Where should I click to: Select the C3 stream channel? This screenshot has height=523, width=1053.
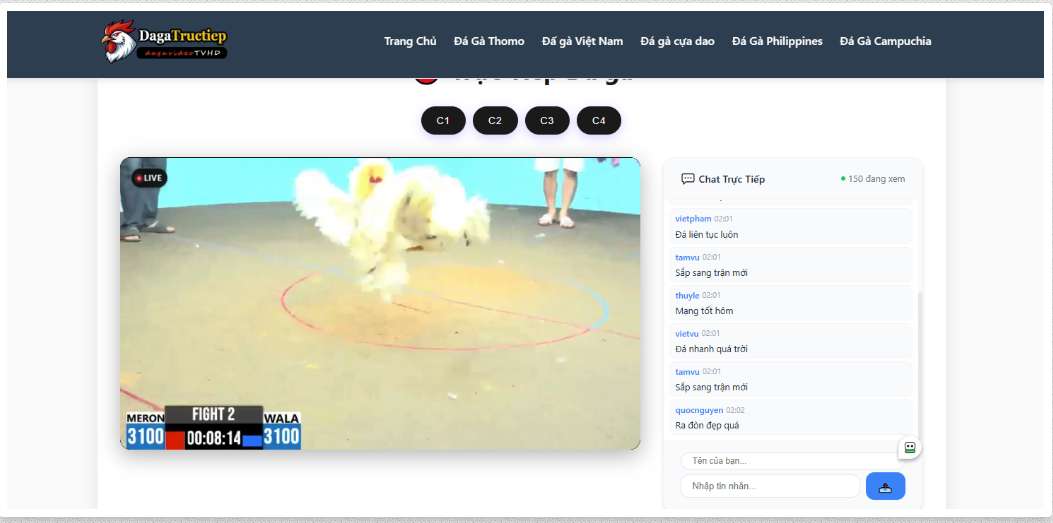(x=547, y=121)
